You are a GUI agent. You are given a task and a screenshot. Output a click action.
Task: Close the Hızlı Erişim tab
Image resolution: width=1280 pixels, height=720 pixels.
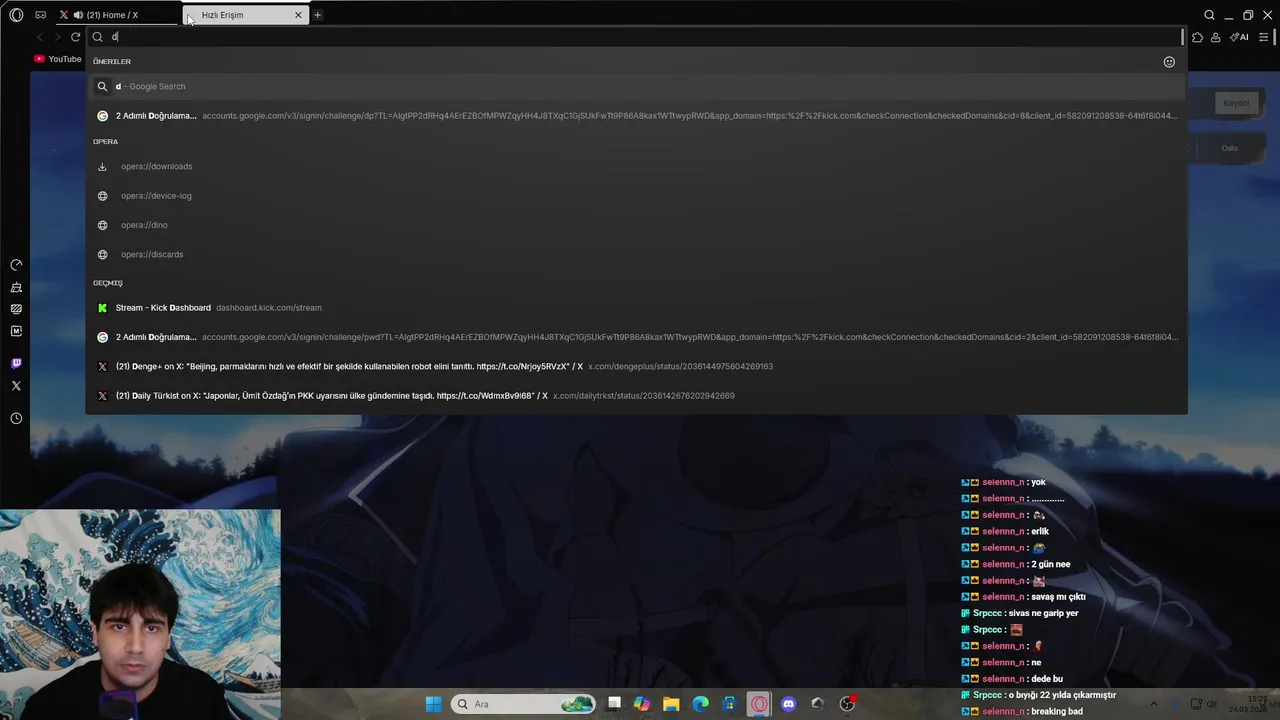(298, 15)
